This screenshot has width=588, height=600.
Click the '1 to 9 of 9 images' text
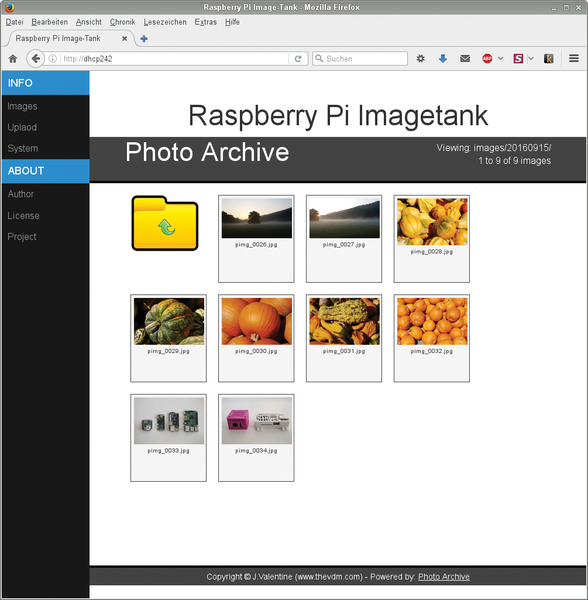[515, 161]
